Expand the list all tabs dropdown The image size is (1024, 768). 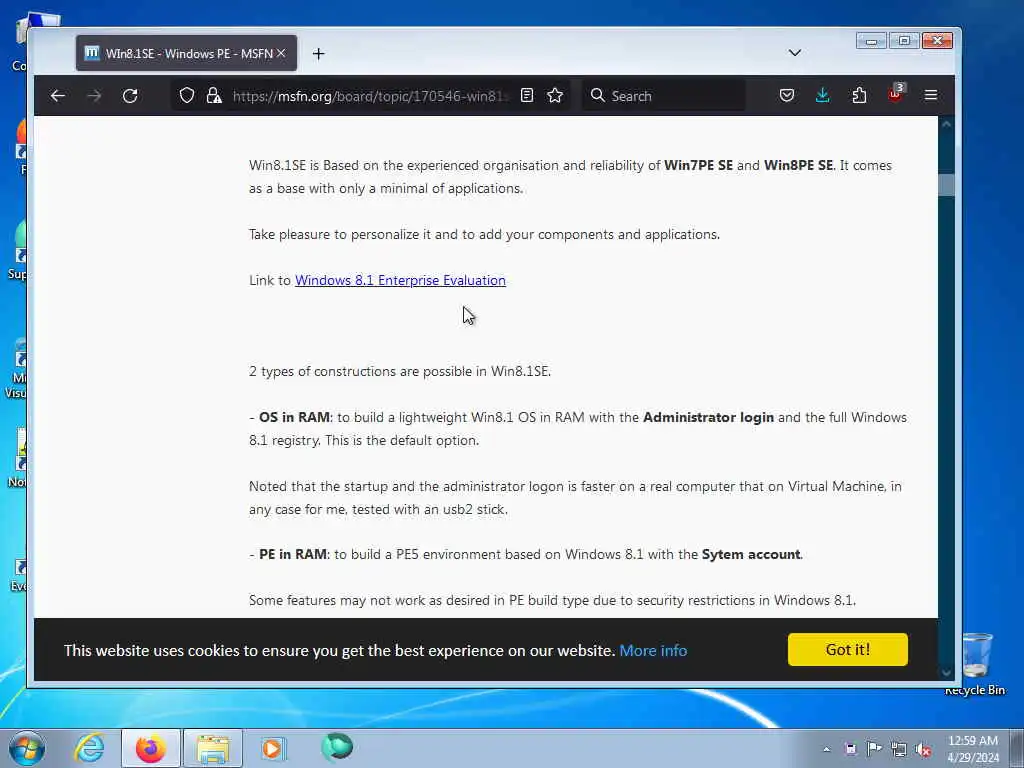(795, 53)
